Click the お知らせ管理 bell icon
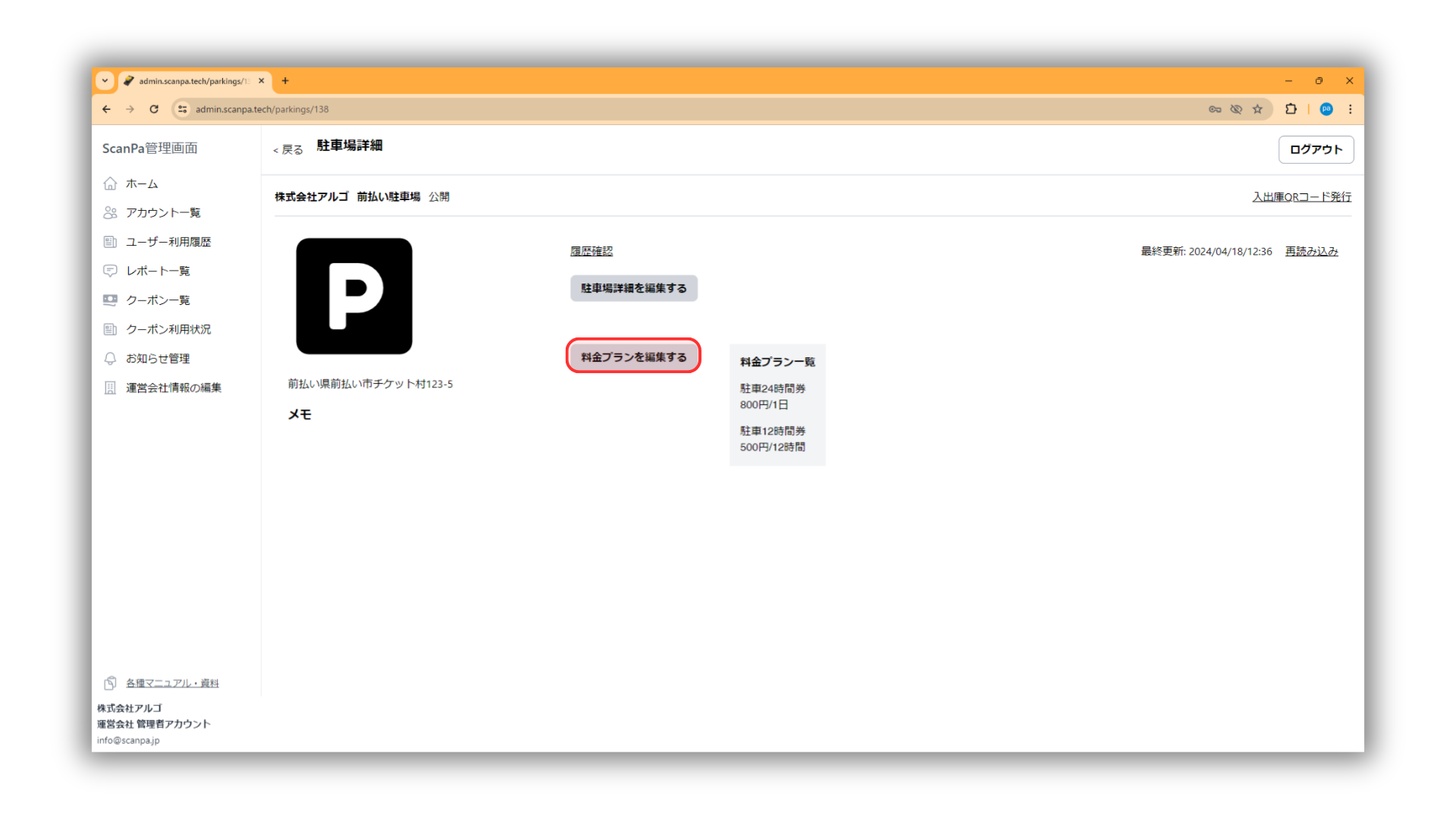 click(110, 359)
